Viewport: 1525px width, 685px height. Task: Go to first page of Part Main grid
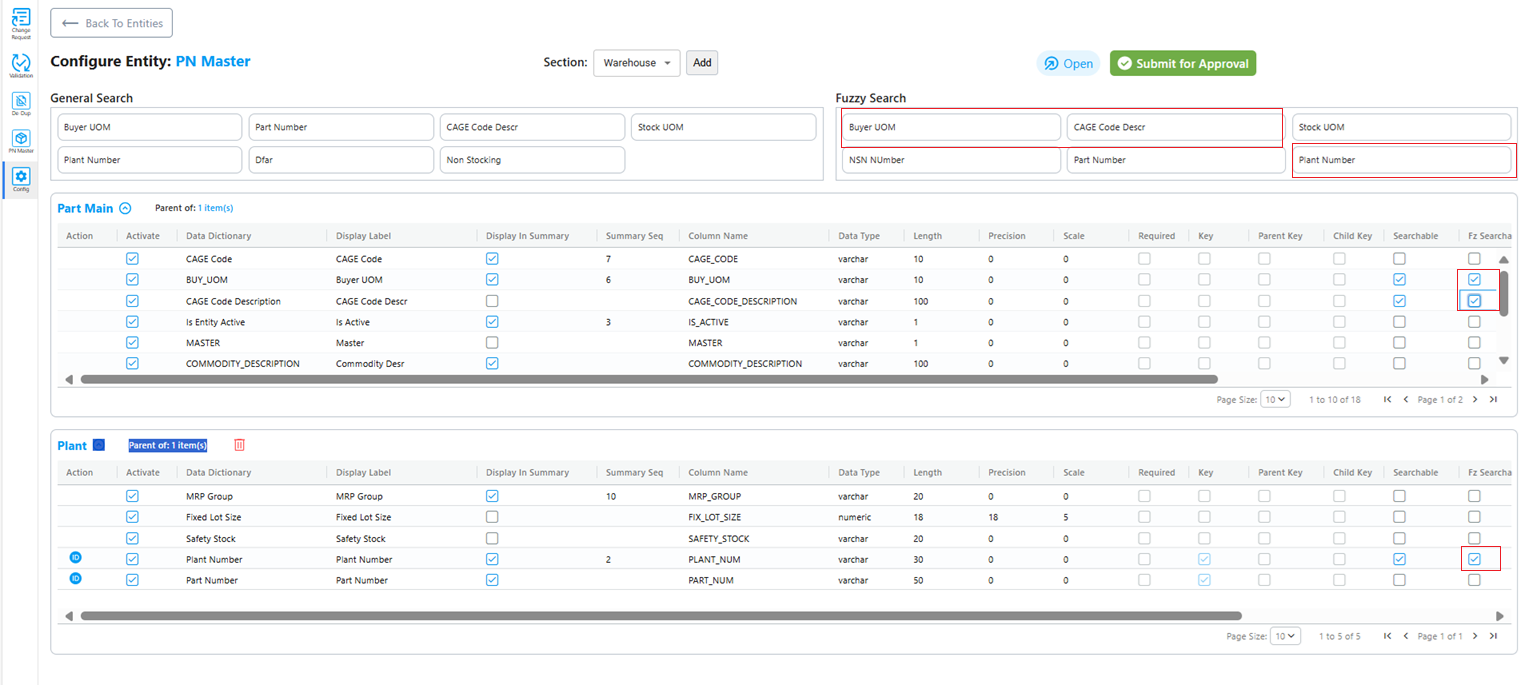pos(1388,399)
